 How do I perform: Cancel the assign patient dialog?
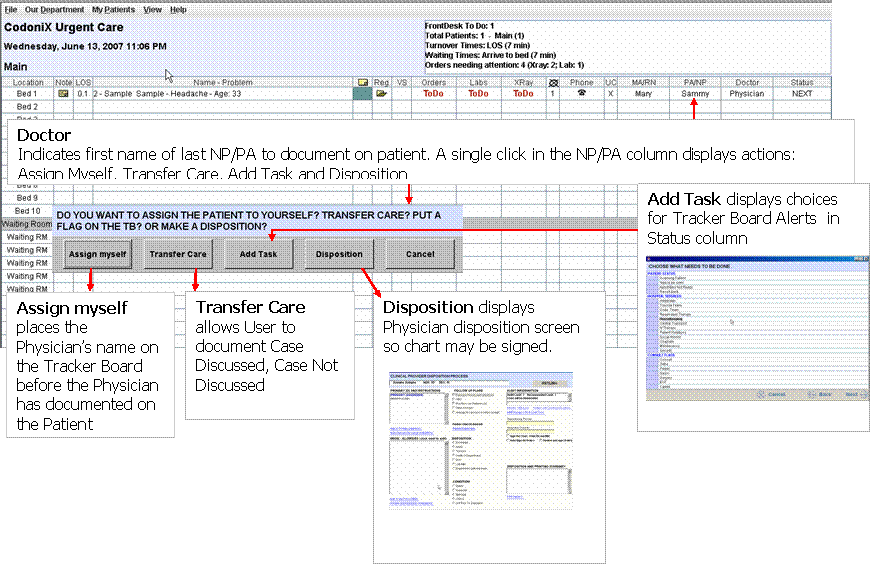[419, 254]
